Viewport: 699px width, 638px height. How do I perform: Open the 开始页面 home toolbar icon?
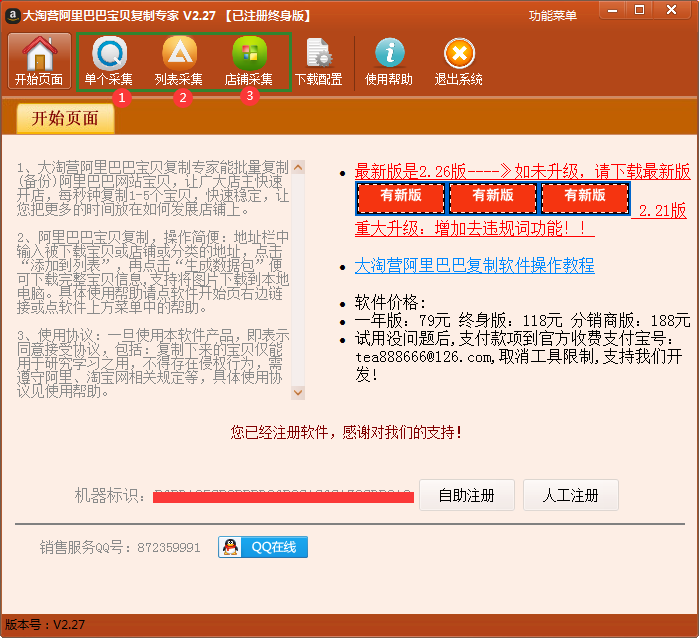tap(39, 61)
